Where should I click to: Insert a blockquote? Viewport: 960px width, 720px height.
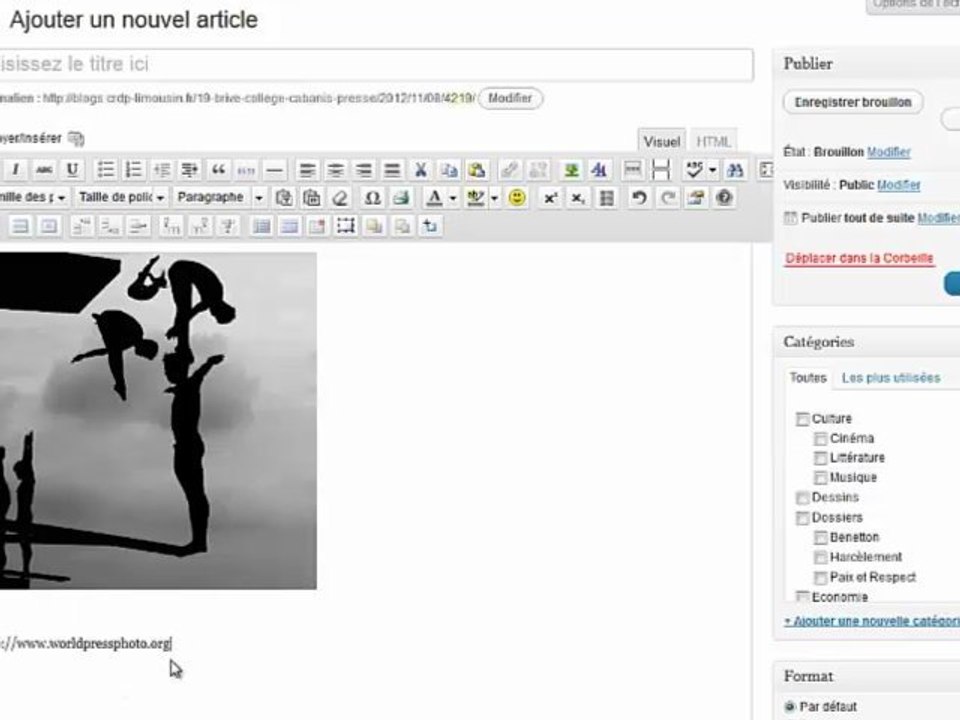click(218, 170)
